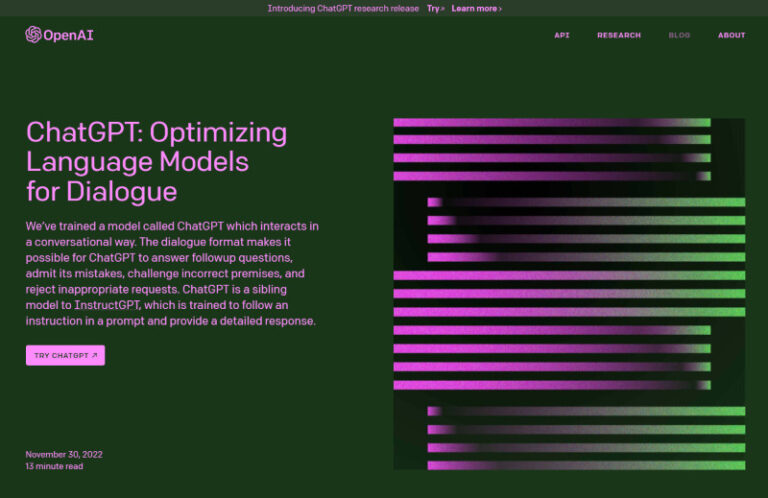Click the chevron arrow after Learn more
The height and width of the screenshot is (498, 768).
500,9
